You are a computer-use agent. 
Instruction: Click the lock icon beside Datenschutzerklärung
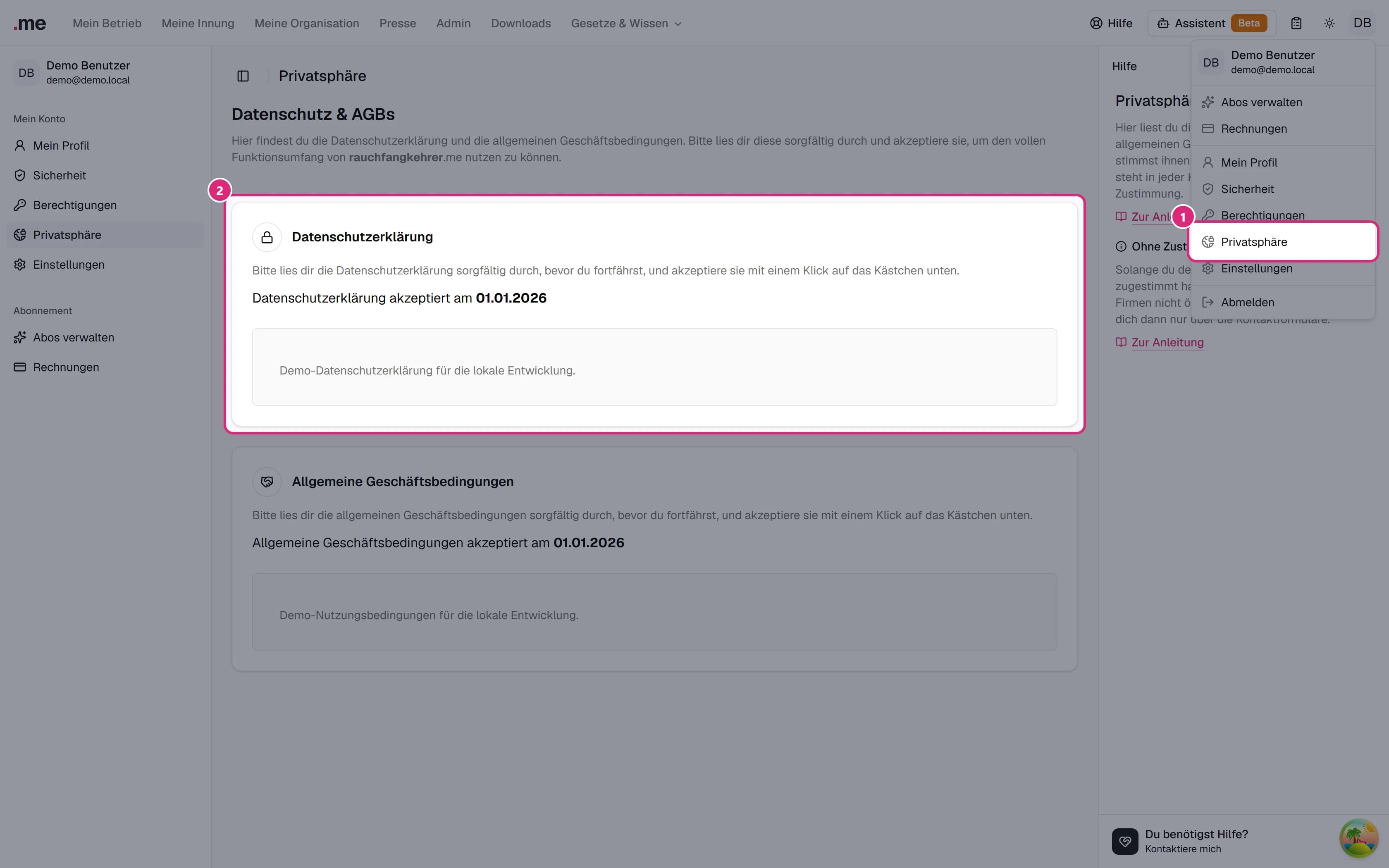[267, 237]
